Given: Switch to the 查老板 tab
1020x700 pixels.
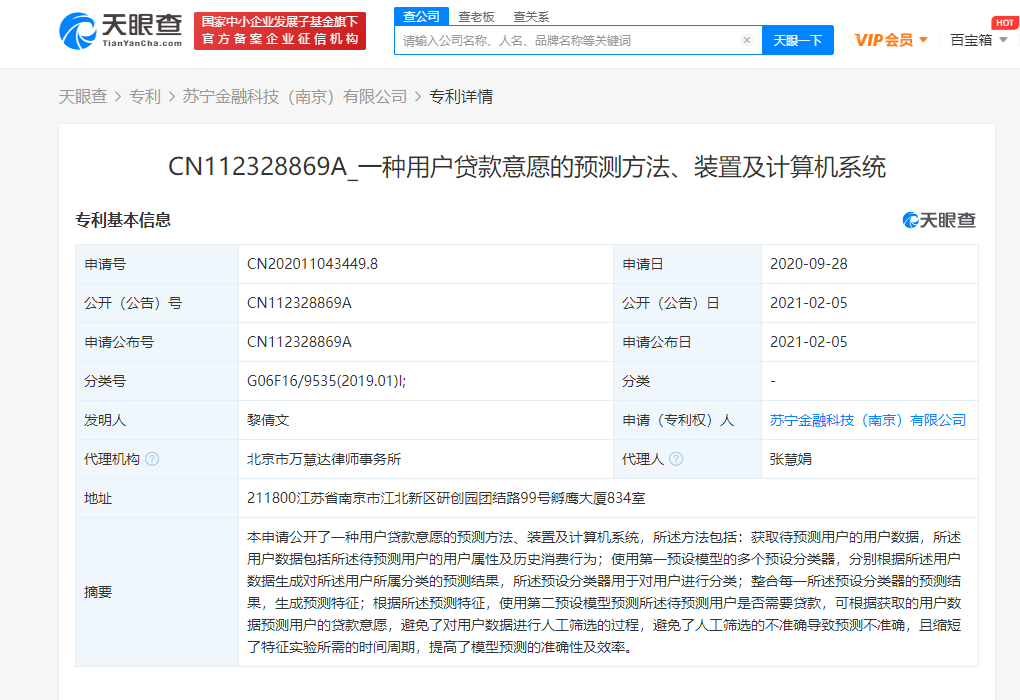Looking at the screenshot, I should coord(476,17).
